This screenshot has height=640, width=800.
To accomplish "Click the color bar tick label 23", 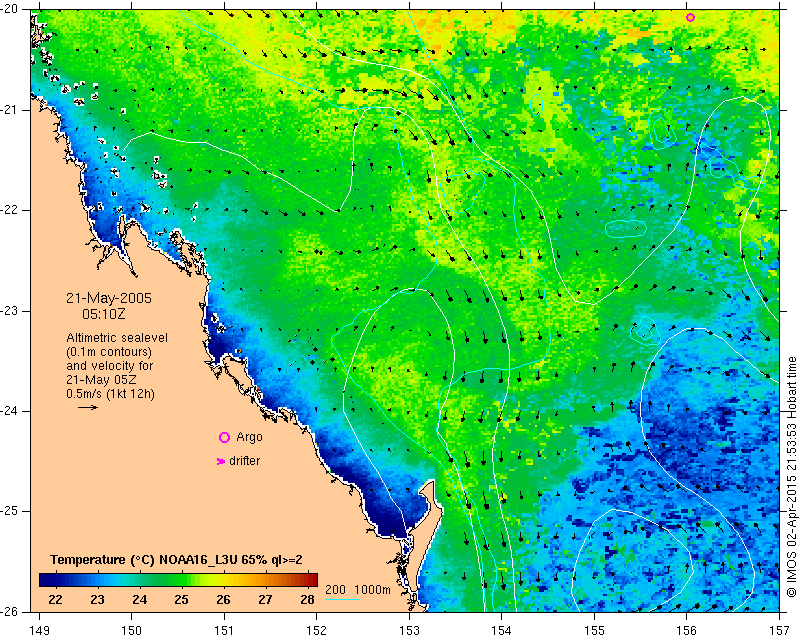I will (x=97, y=600).
